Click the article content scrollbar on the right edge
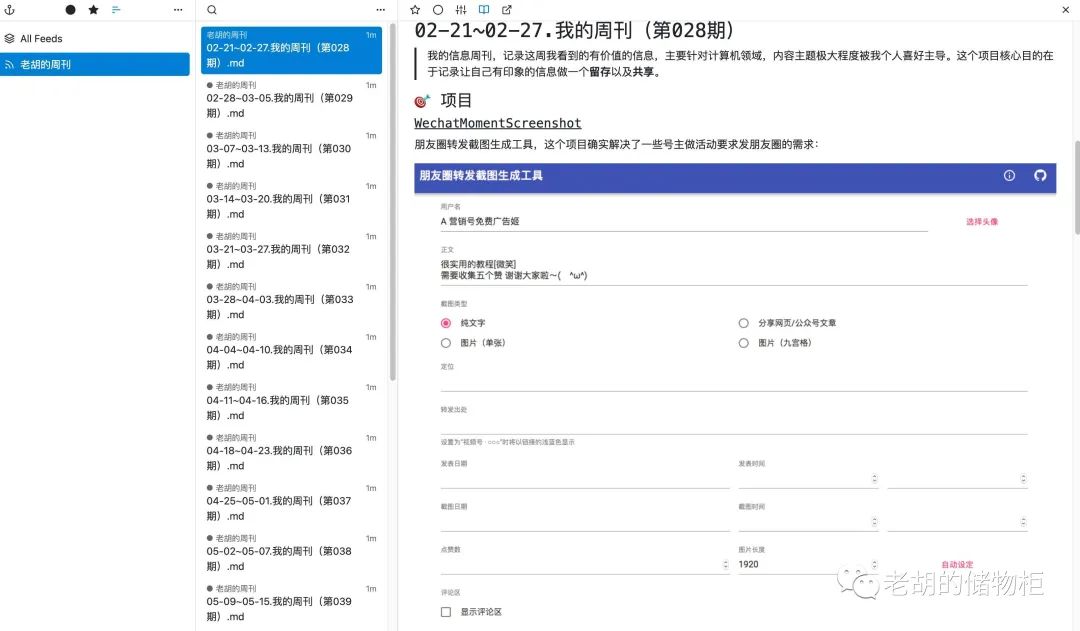This screenshot has width=1080, height=631. (1077, 187)
